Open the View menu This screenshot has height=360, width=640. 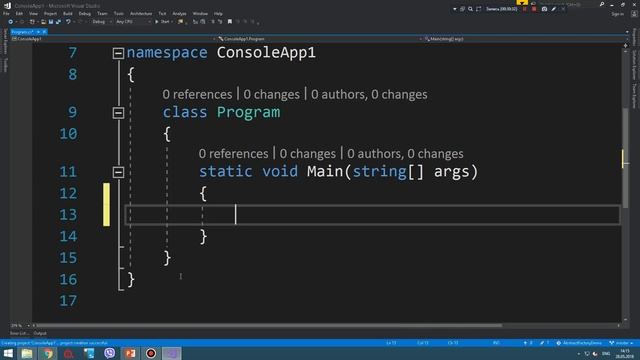point(33,13)
